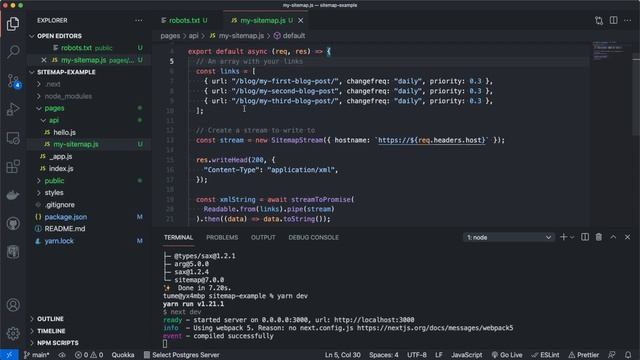Collapse the Open Editors section
This screenshot has height=360, width=640.
coord(59,36)
